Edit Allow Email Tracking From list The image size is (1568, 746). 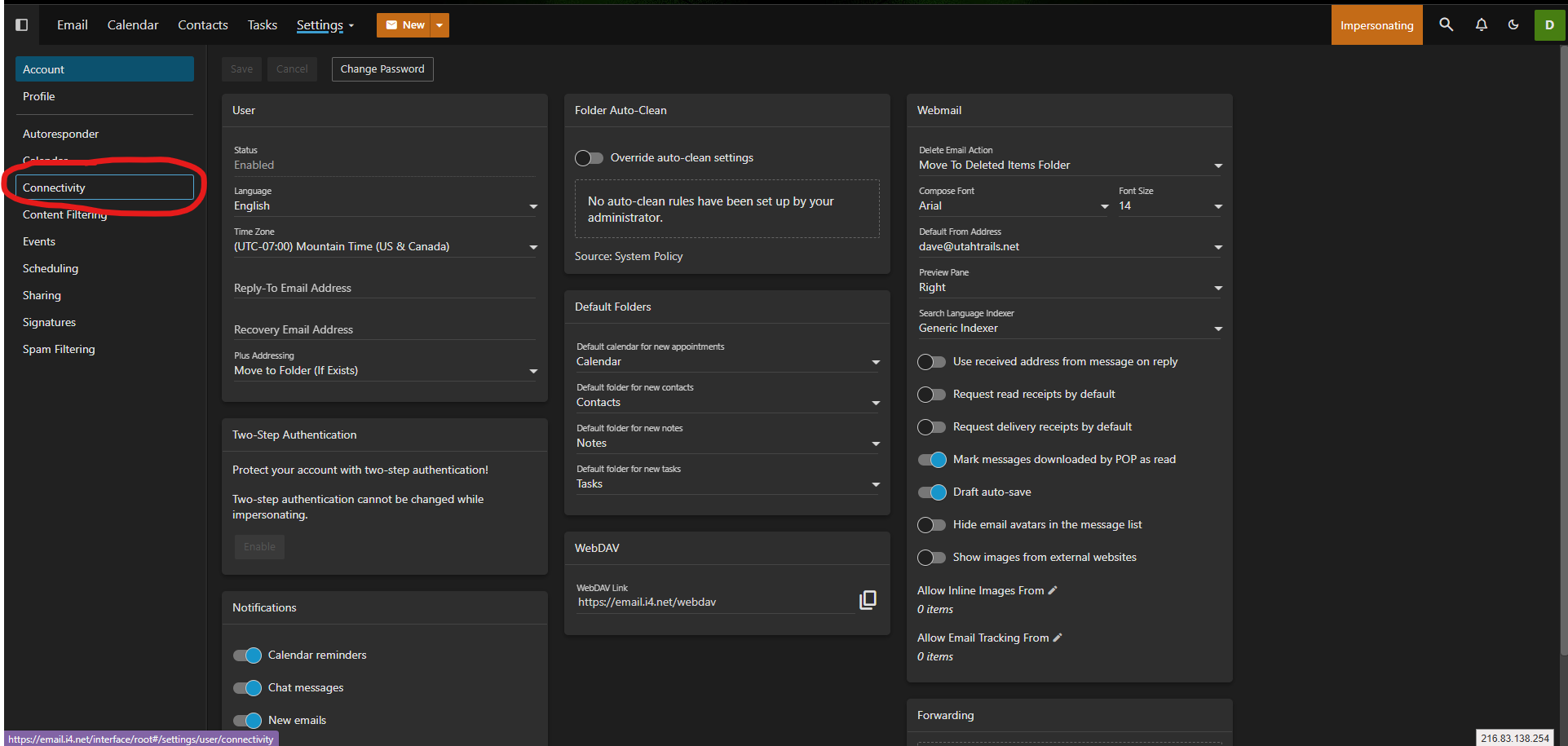tap(1058, 638)
